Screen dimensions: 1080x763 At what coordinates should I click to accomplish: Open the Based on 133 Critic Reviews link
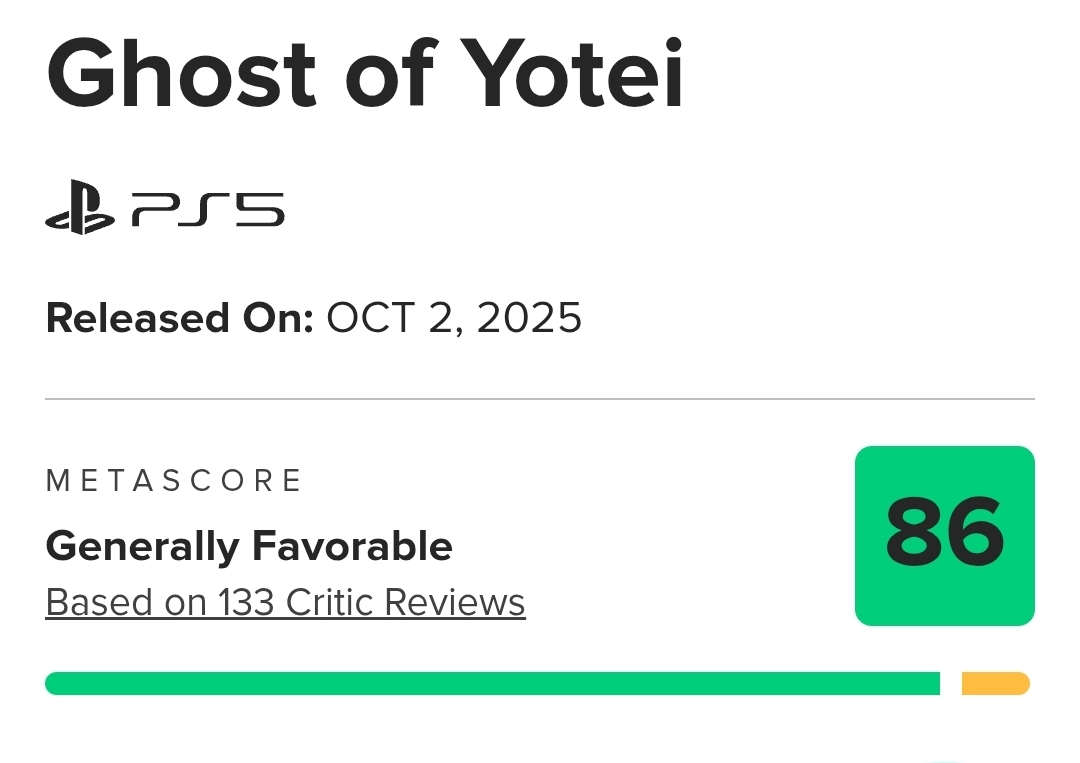[285, 602]
